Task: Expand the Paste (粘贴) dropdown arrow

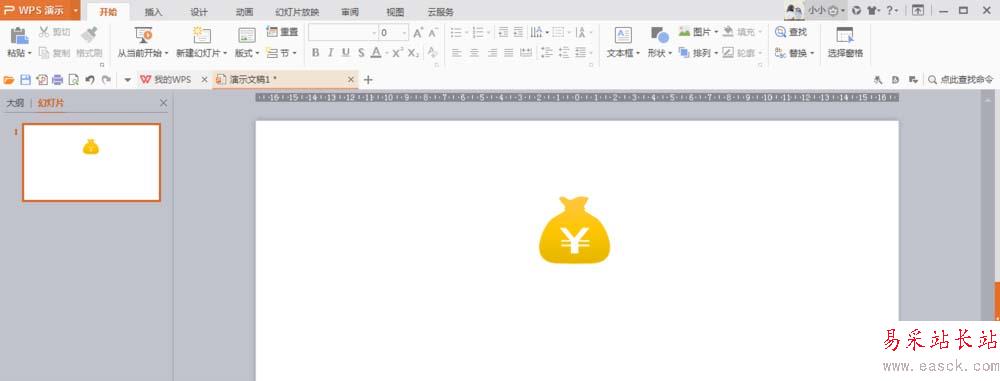Action: tap(29, 54)
